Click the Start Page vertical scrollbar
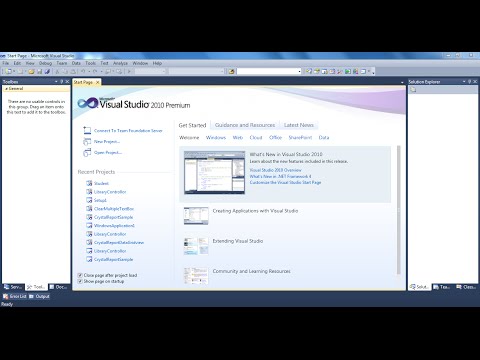 399,210
